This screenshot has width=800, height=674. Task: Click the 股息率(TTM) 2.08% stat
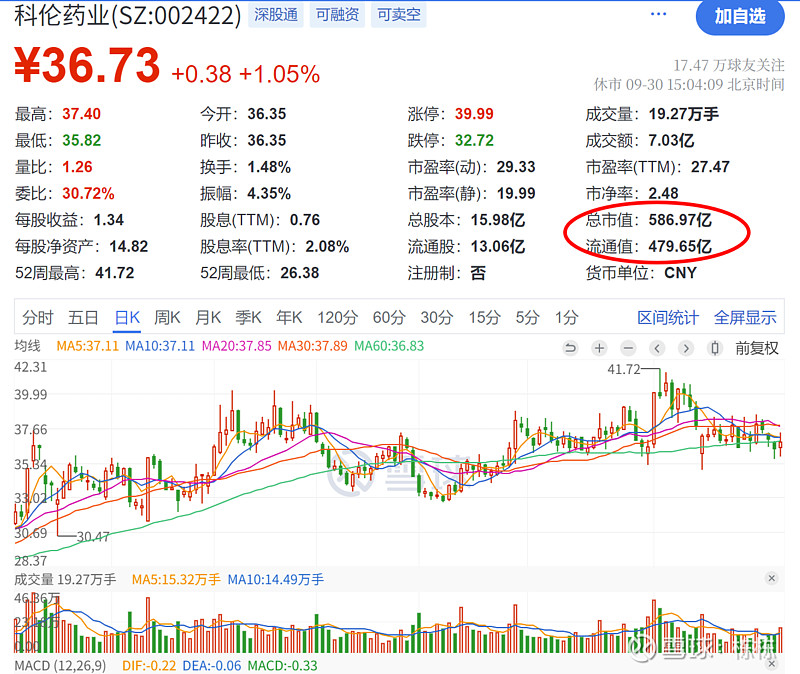pos(274,246)
